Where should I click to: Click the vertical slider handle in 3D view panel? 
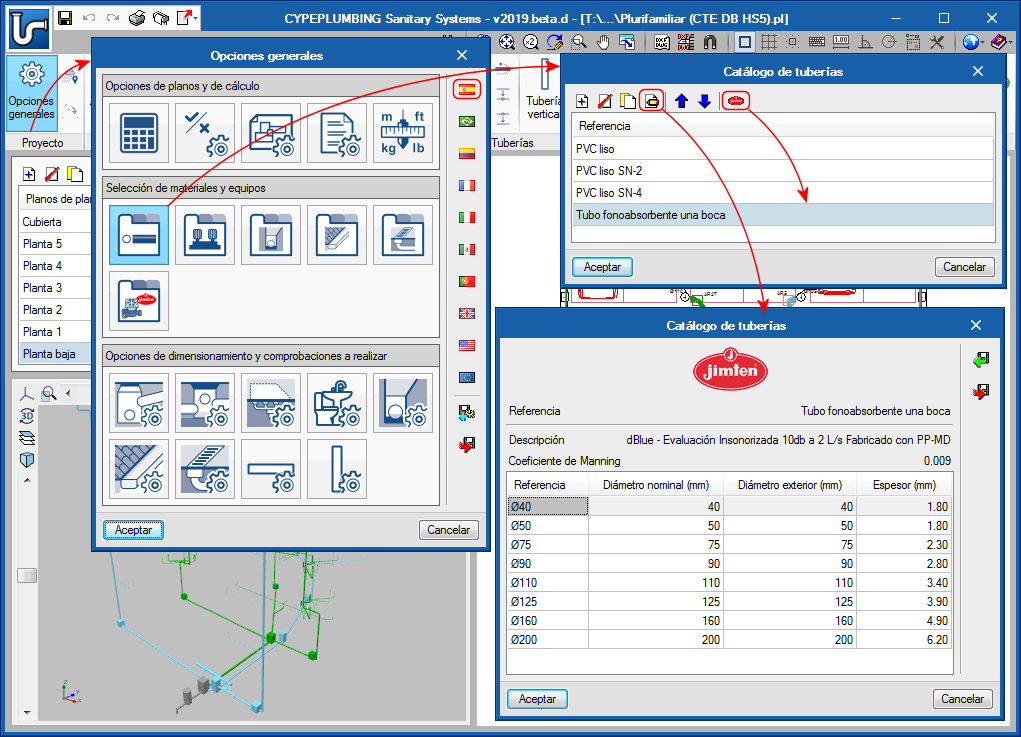27,576
